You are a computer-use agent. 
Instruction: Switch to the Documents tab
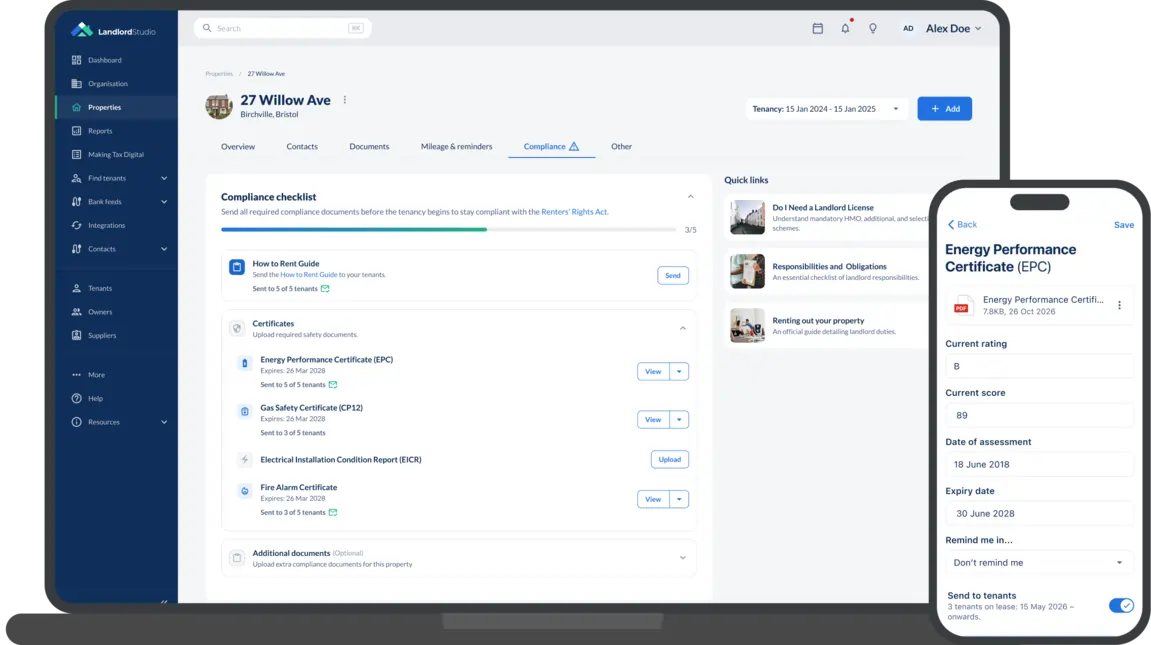(x=369, y=147)
